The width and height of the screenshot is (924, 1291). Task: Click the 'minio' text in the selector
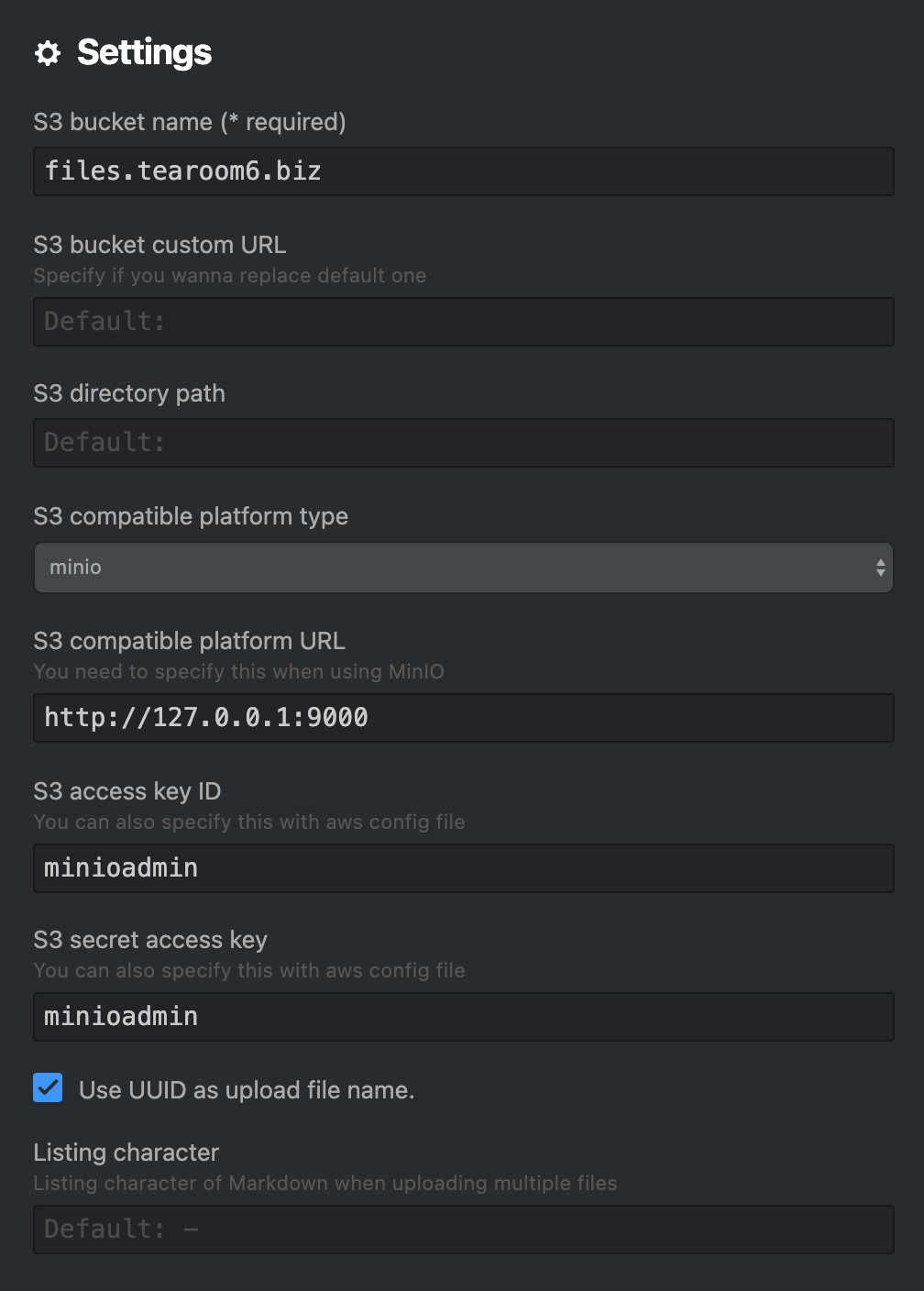(75, 568)
